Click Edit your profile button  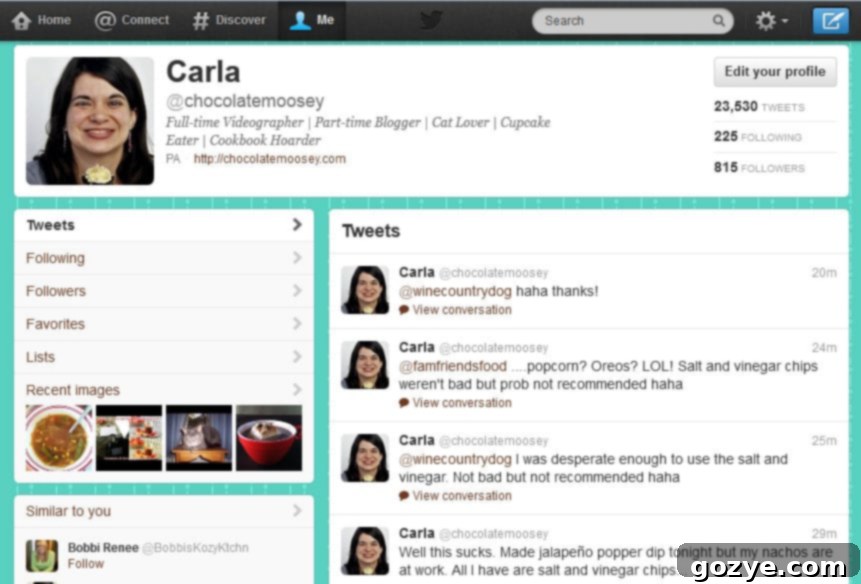click(x=775, y=72)
